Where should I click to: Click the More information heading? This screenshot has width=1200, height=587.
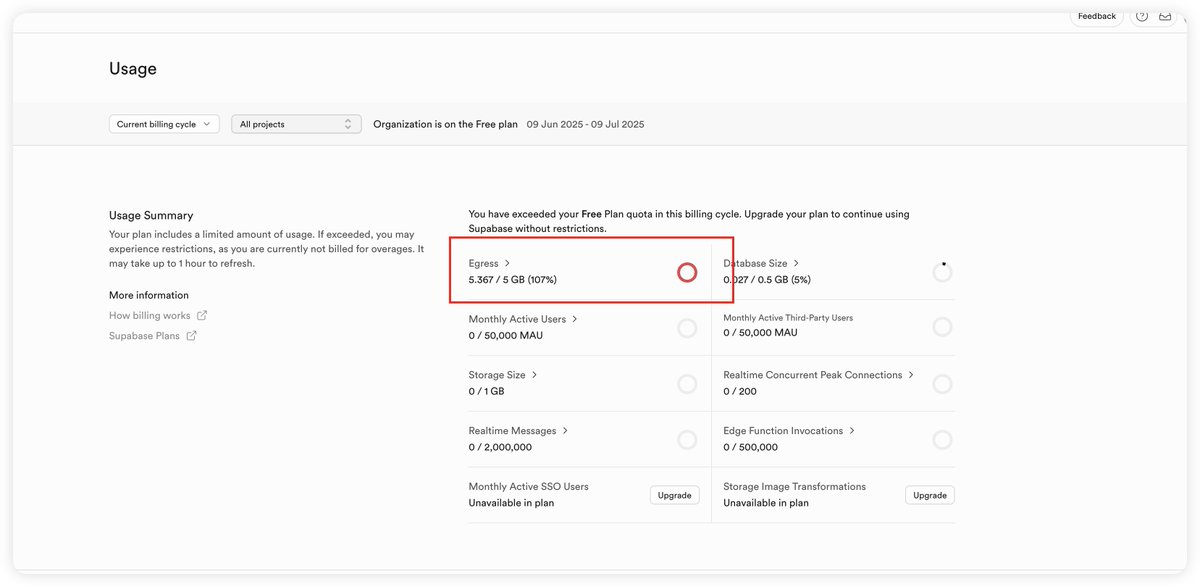point(149,295)
